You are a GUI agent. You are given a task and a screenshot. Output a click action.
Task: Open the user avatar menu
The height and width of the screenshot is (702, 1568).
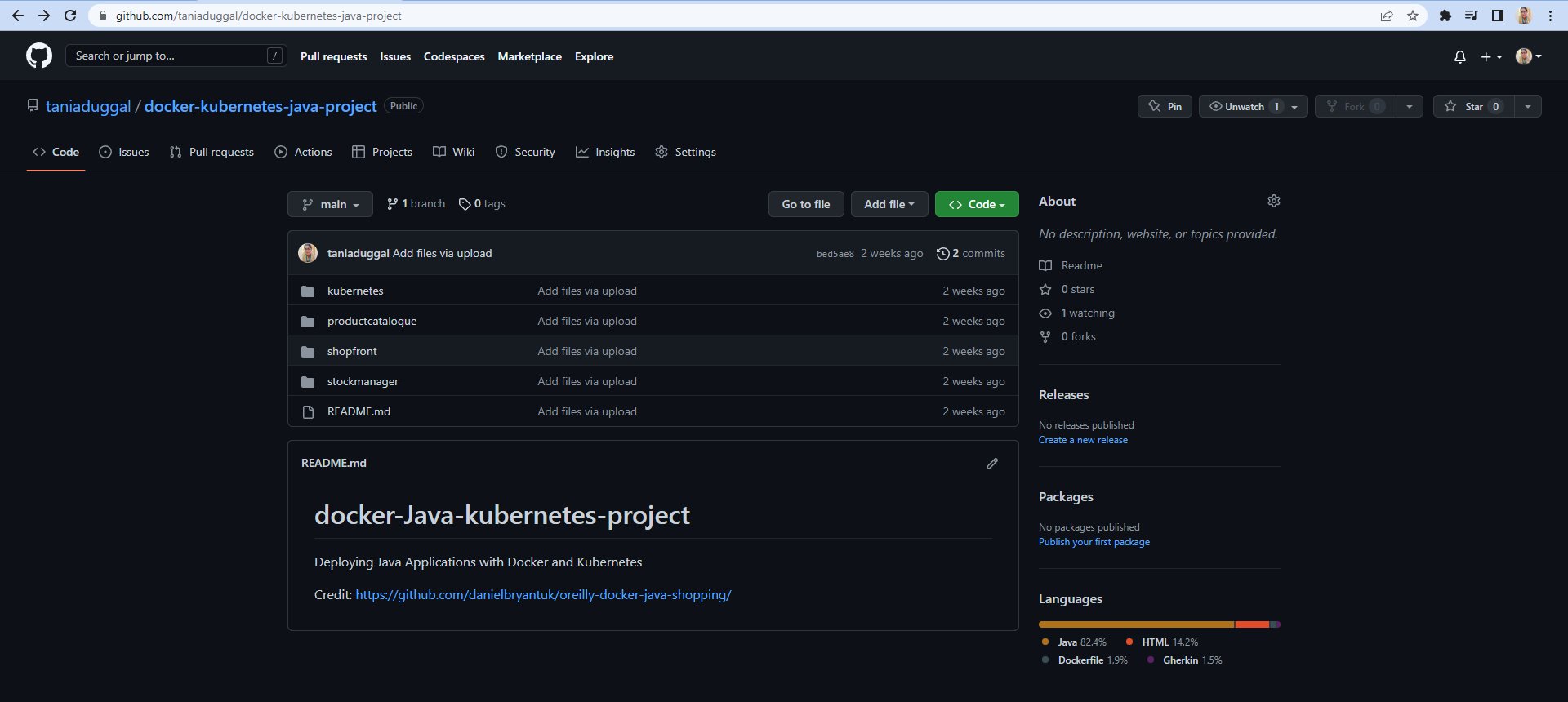click(x=1528, y=56)
